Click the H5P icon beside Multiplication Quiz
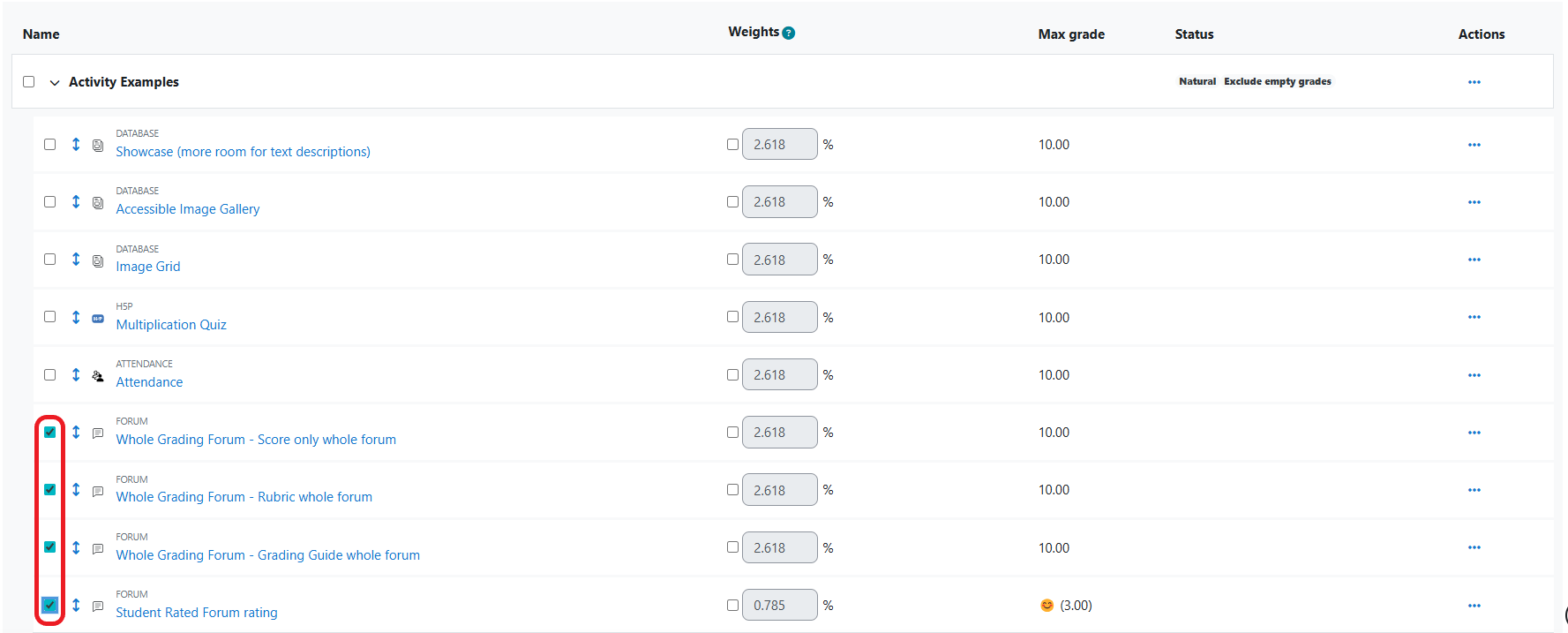The height and width of the screenshot is (633, 1568). (x=98, y=318)
